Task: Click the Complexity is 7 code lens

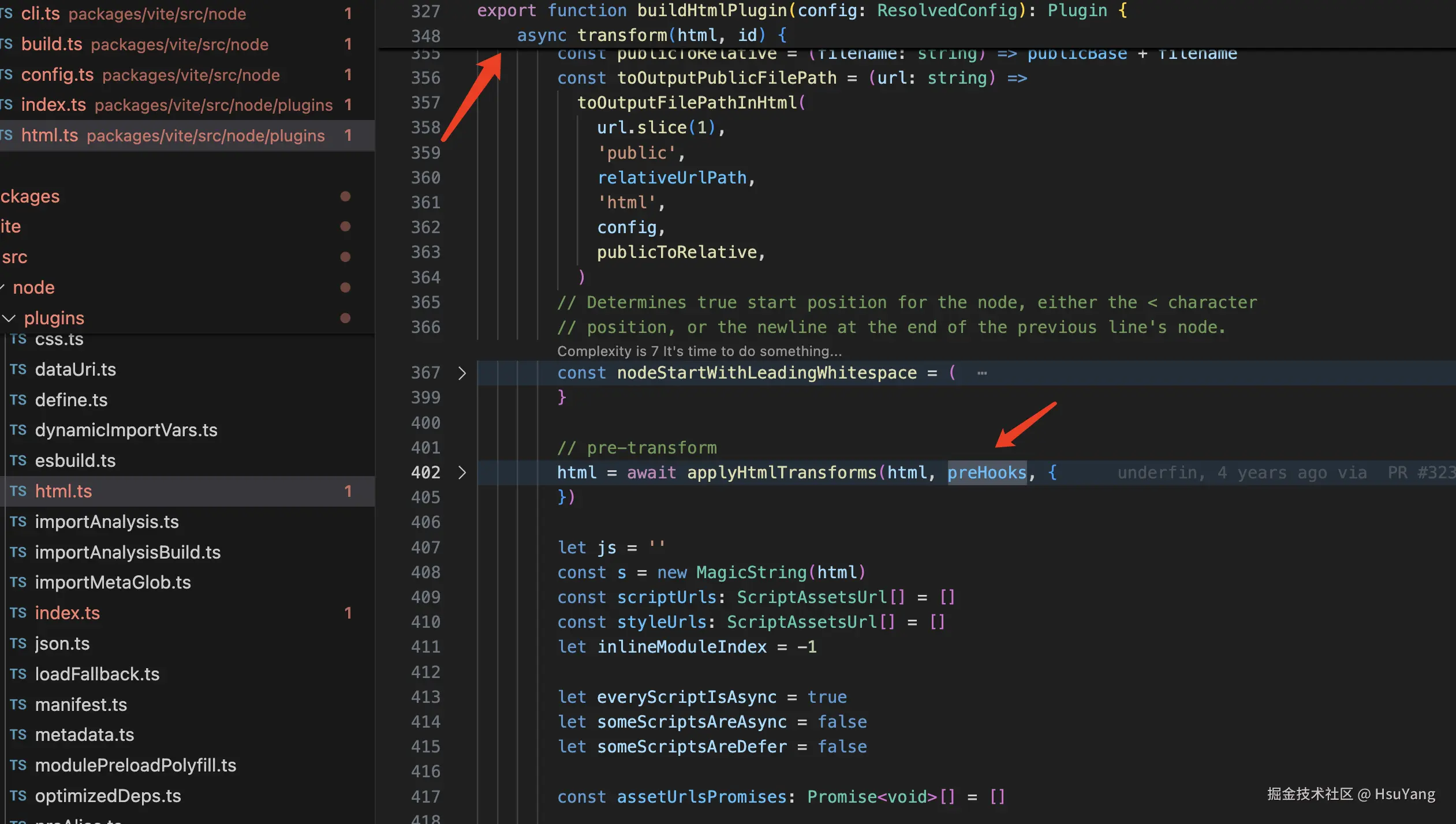Action: 699,351
